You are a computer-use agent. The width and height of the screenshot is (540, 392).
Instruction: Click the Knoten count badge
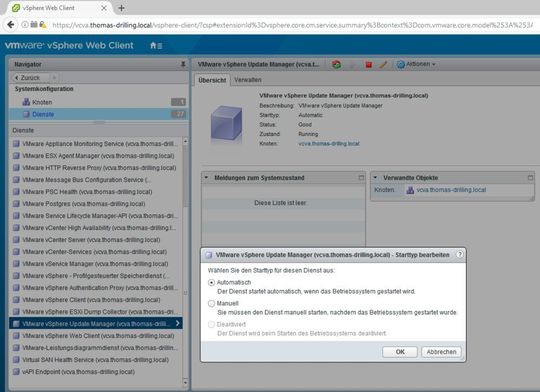[178, 102]
